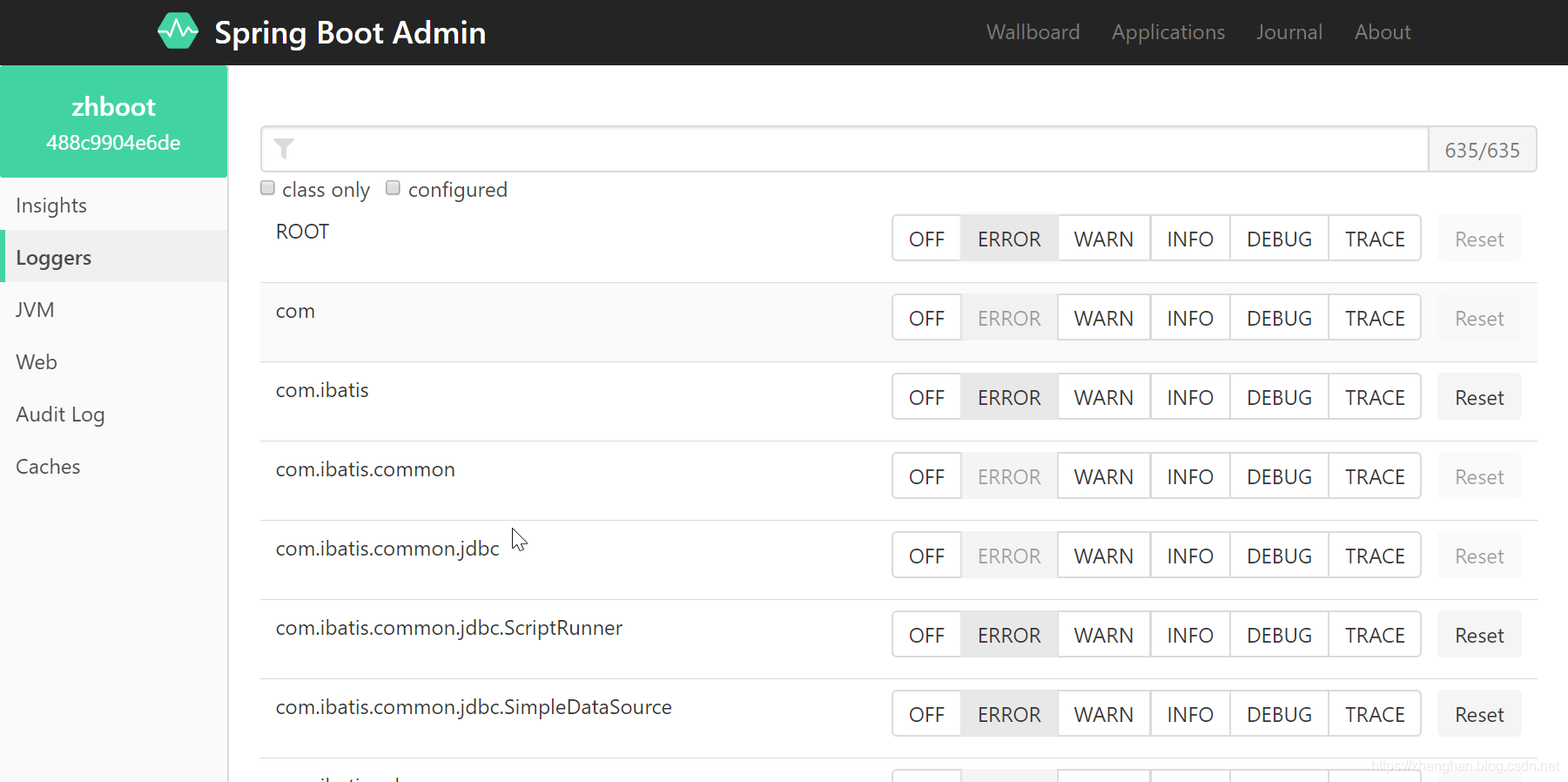This screenshot has width=1568, height=782.
Task: Open the Web sidebar section
Action: (114, 362)
